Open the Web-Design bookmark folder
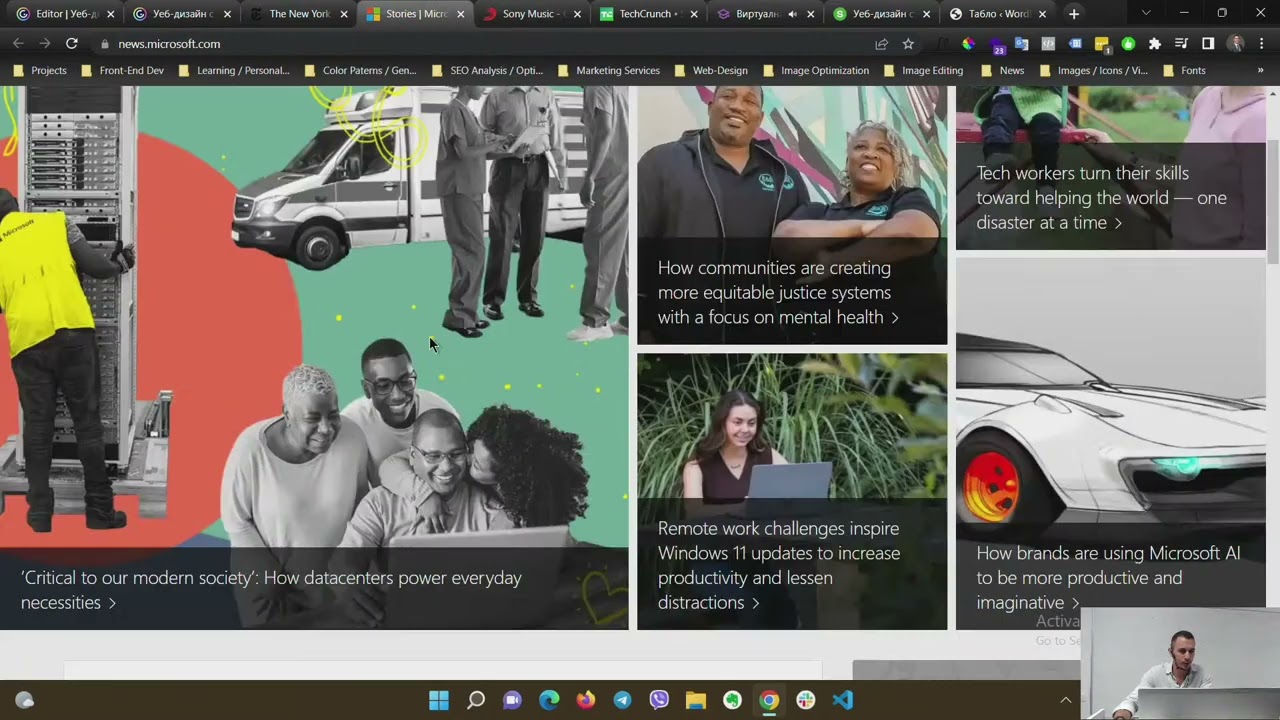Image resolution: width=1280 pixels, height=720 pixels. (x=711, y=71)
